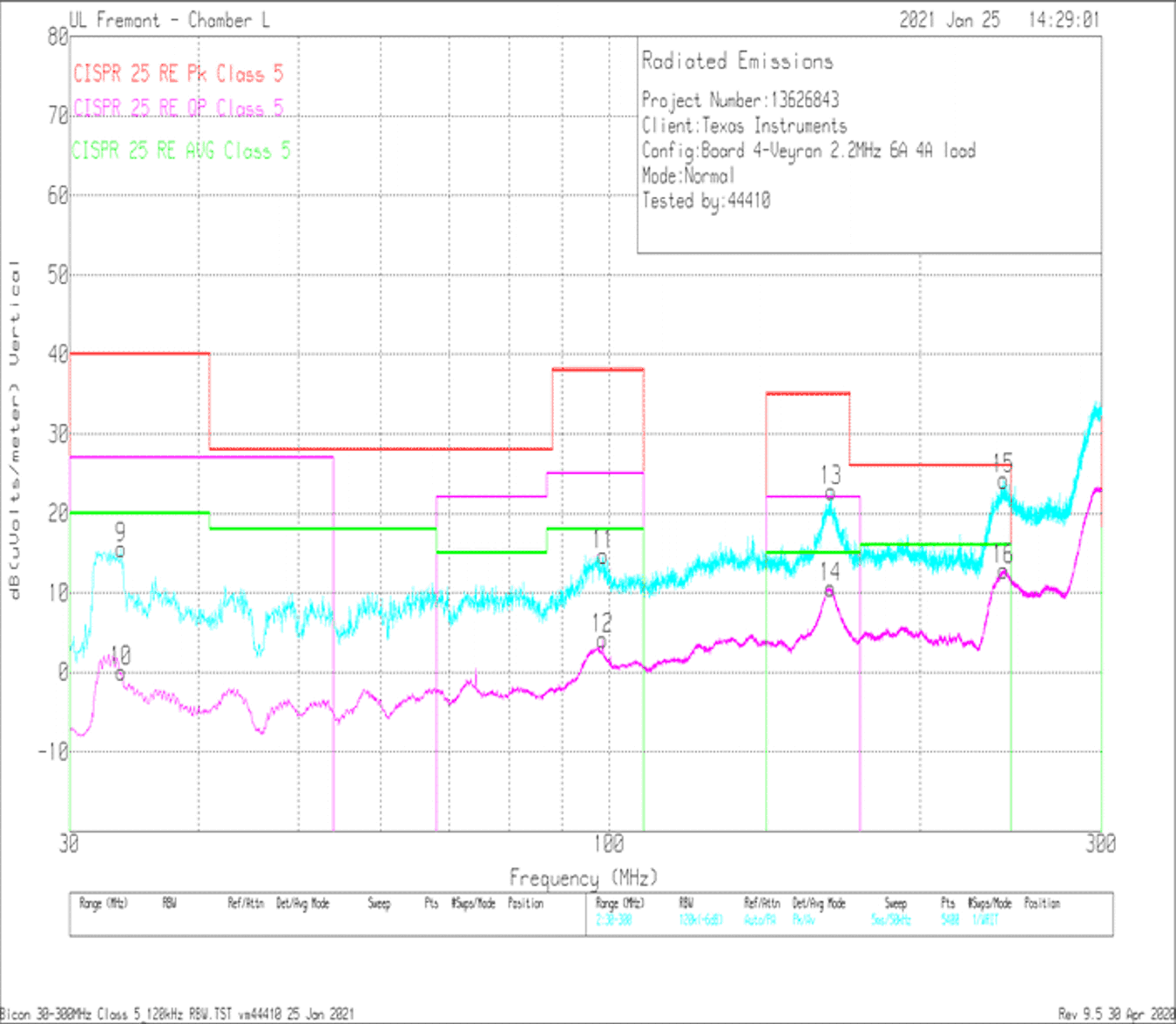Select marker 14 on the magenta peak
The height and width of the screenshot is (1024, 1176).
(828, 592)
